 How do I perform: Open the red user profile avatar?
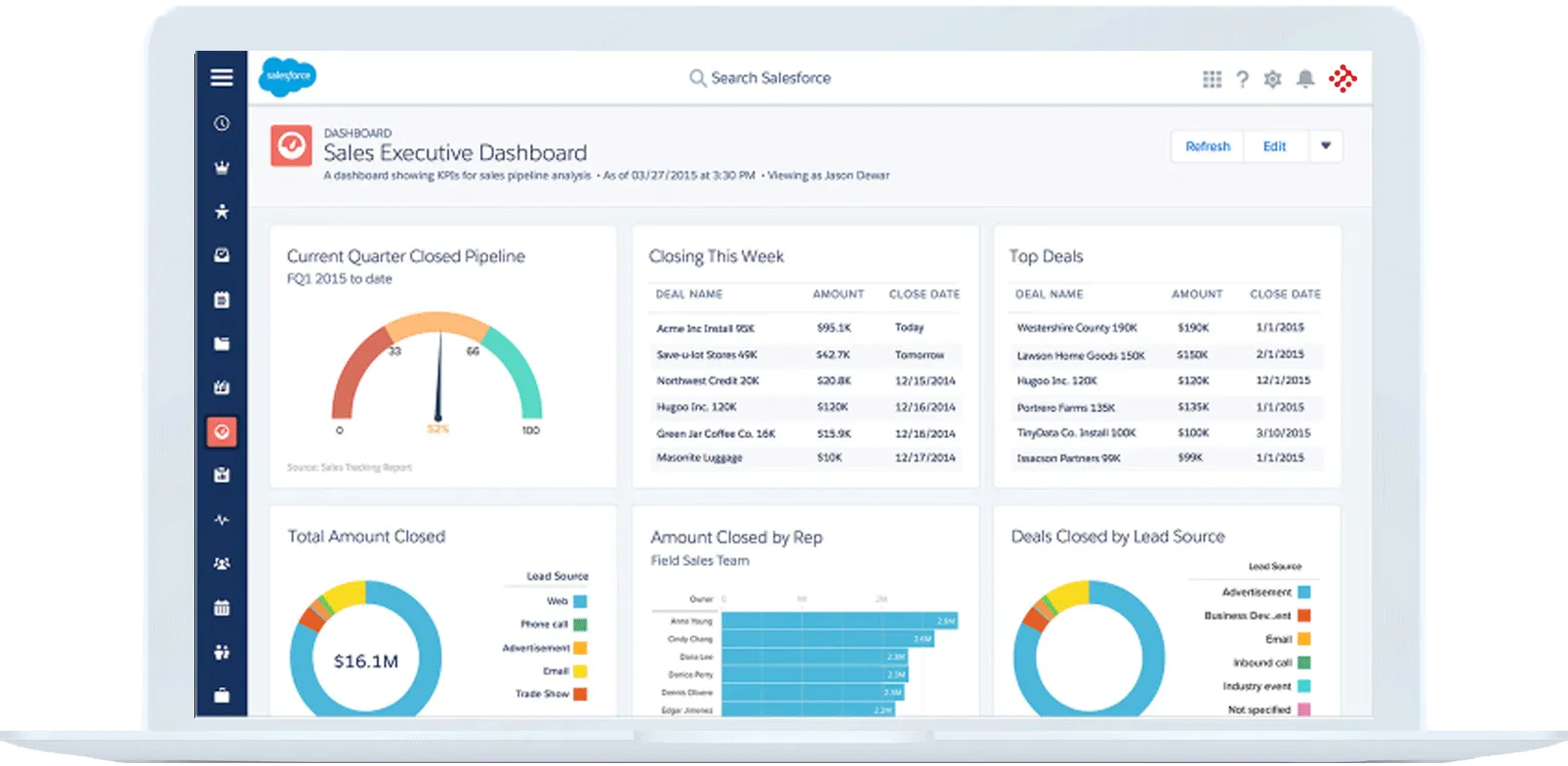1342,79
